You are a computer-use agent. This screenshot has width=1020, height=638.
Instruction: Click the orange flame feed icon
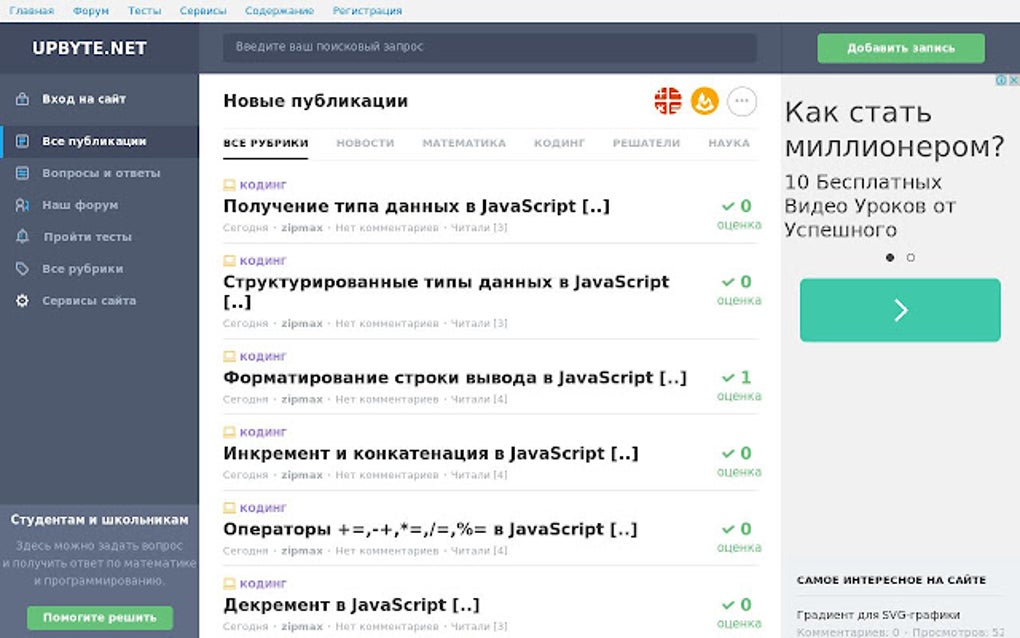(x=703, y=101)
